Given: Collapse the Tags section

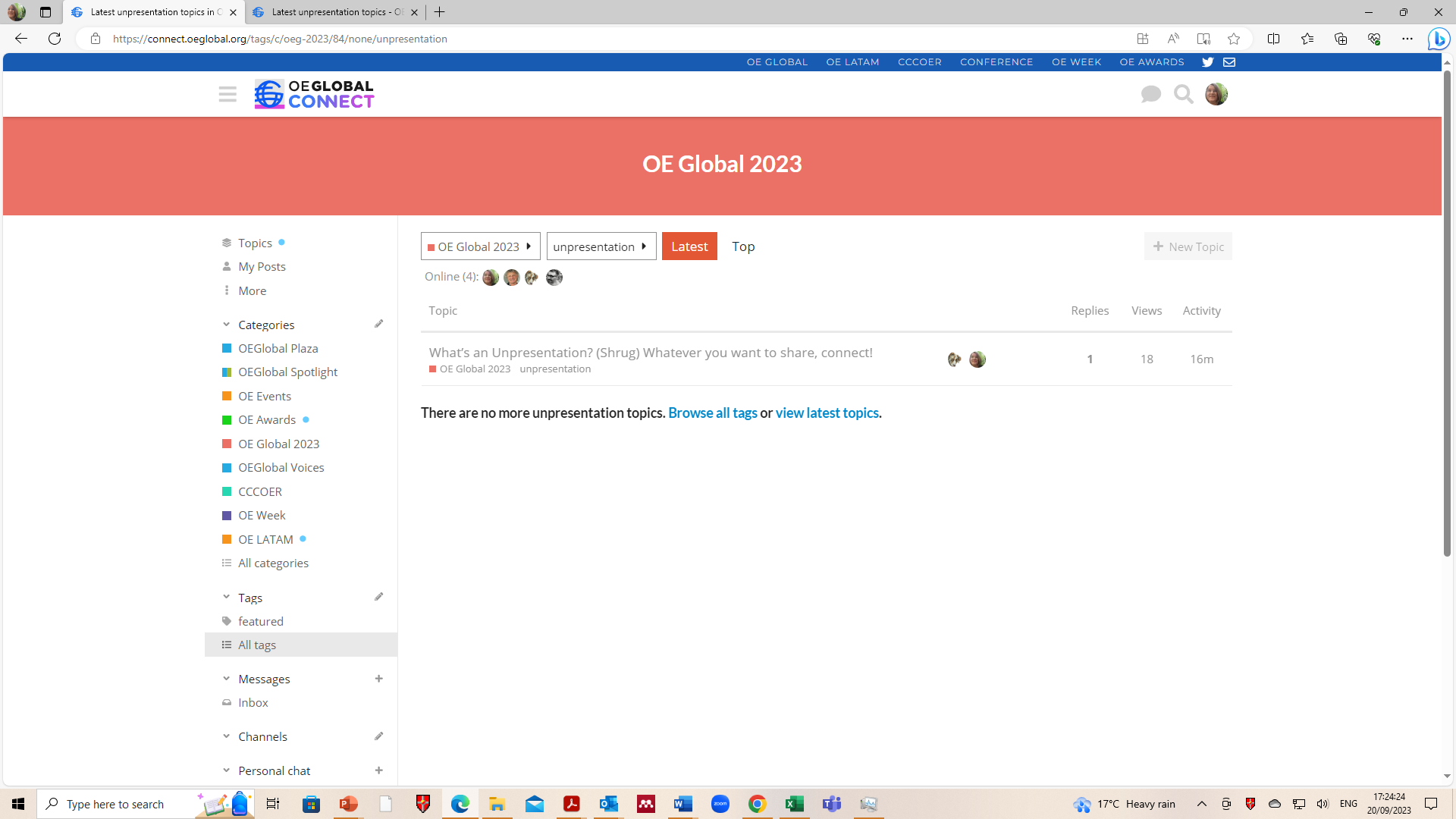Looking at the screenshot, I should click(226, 598).
